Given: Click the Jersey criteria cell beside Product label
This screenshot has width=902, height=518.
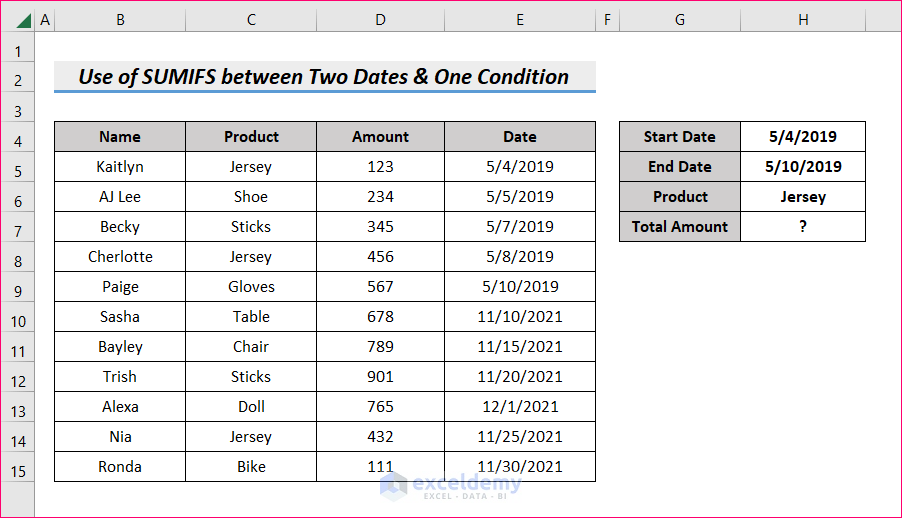Looking at the screenshot, I should pos(802,197).
